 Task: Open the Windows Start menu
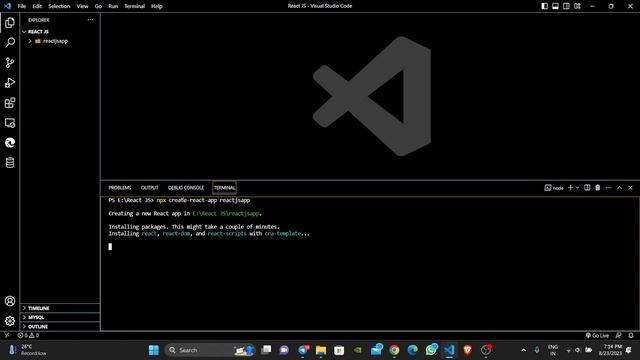pyautogui.click(x=153, y=350)
